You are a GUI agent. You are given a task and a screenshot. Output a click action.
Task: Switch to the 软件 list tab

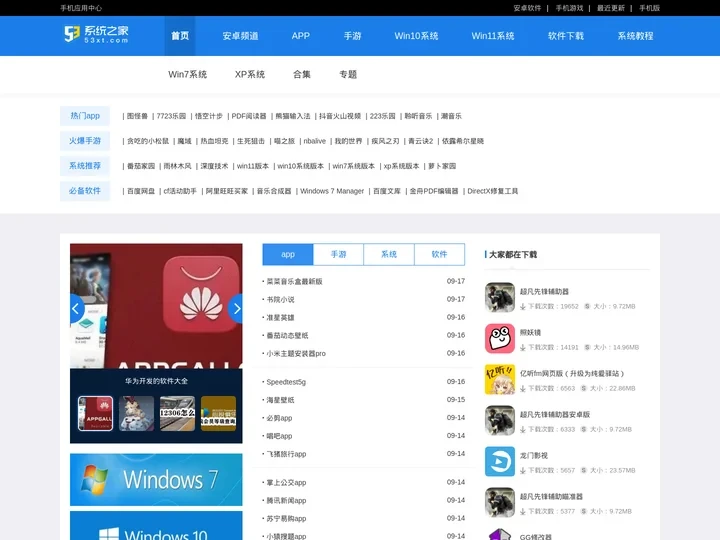439,254
